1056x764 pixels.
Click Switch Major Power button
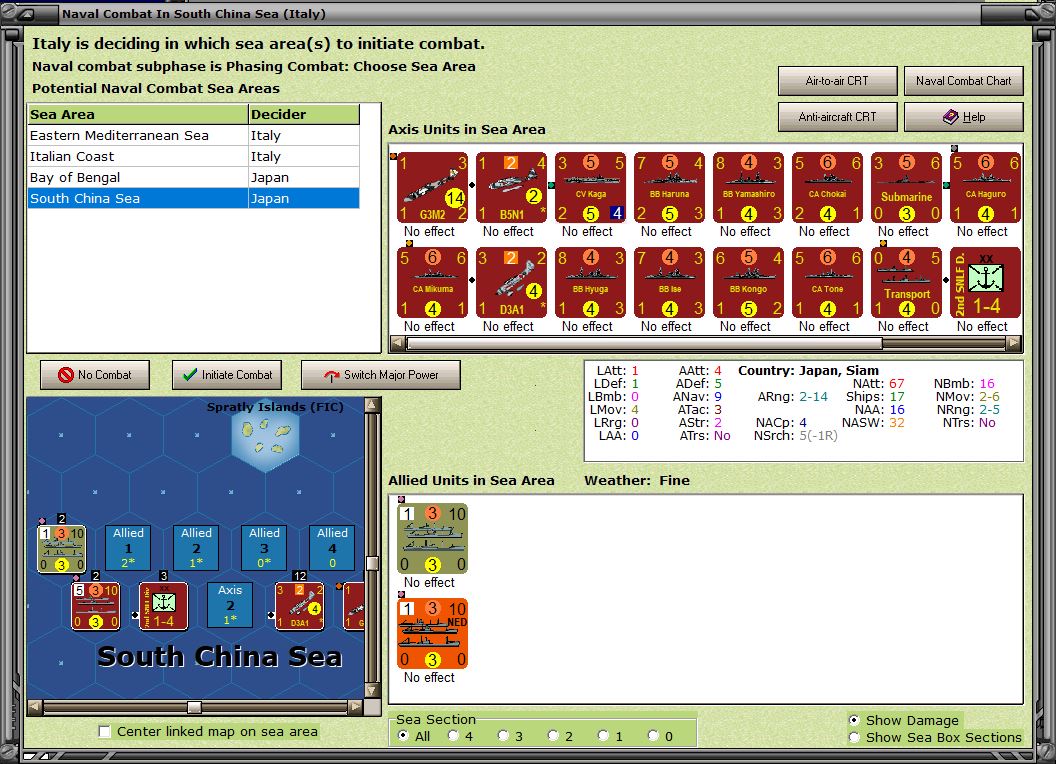(x=381, y=375)
